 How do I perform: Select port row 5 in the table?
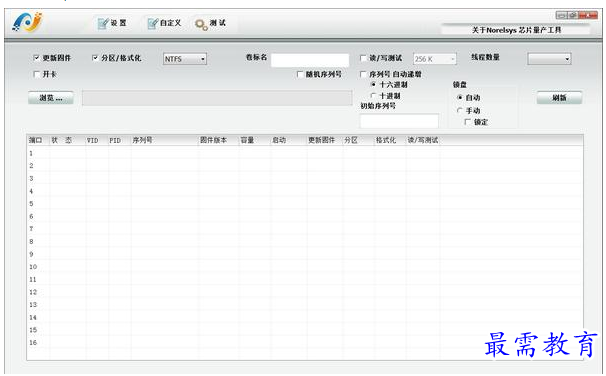click(305, 204)
